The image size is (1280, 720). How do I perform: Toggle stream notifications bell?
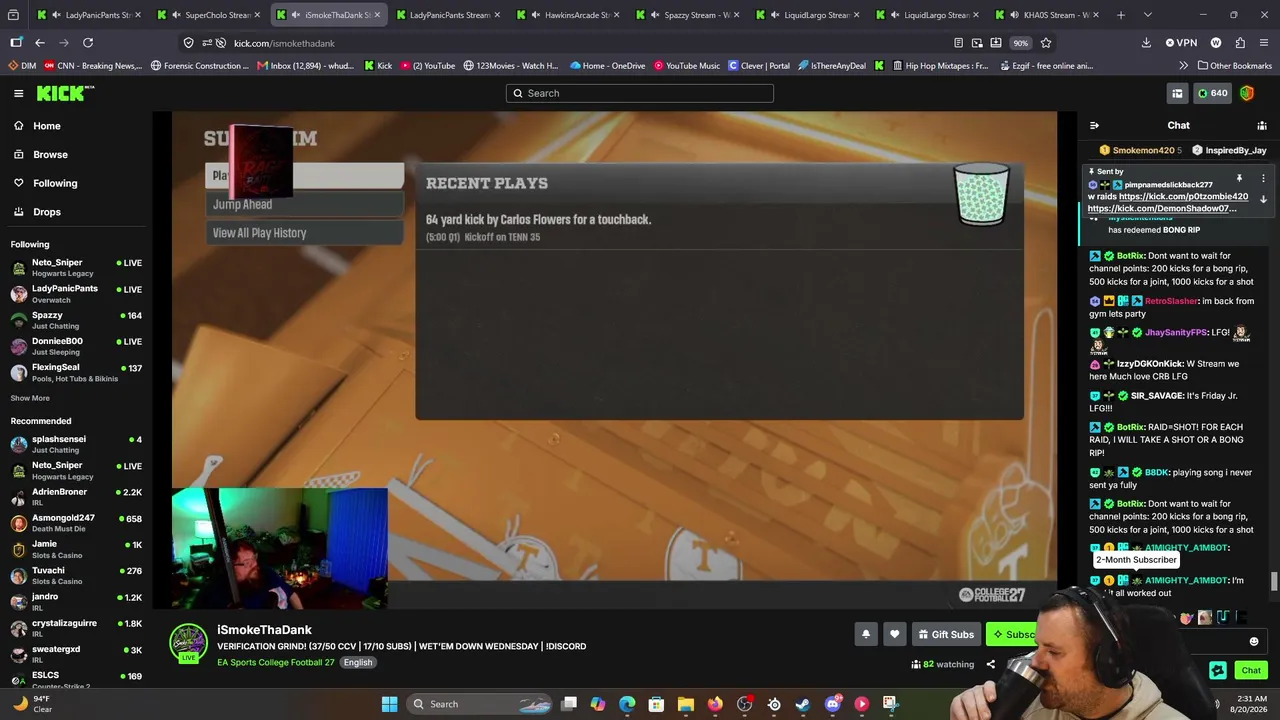click(x=866, y=635)
